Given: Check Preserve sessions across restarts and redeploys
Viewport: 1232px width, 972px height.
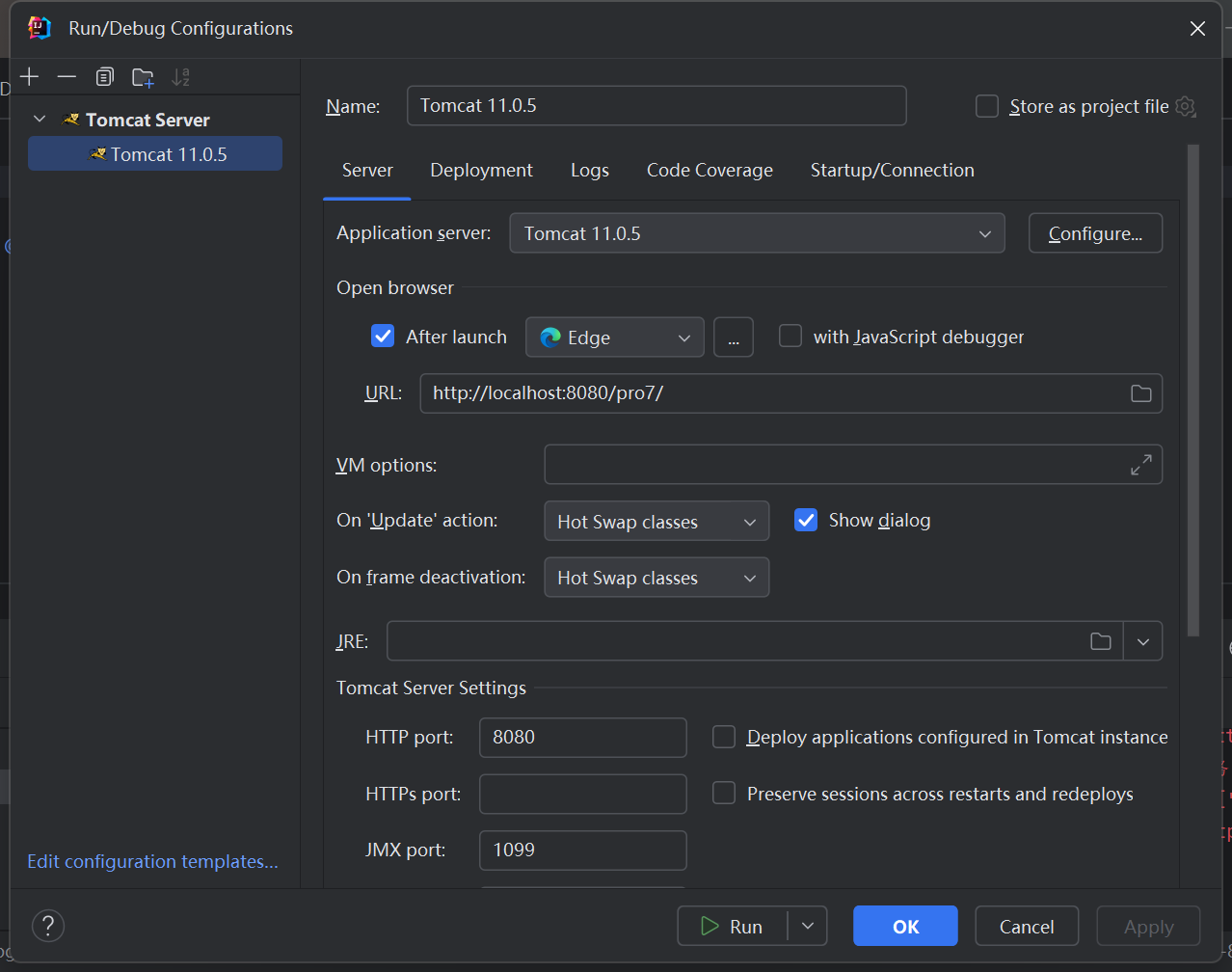Looking at the screenshot, I should (x=724, y=794).
